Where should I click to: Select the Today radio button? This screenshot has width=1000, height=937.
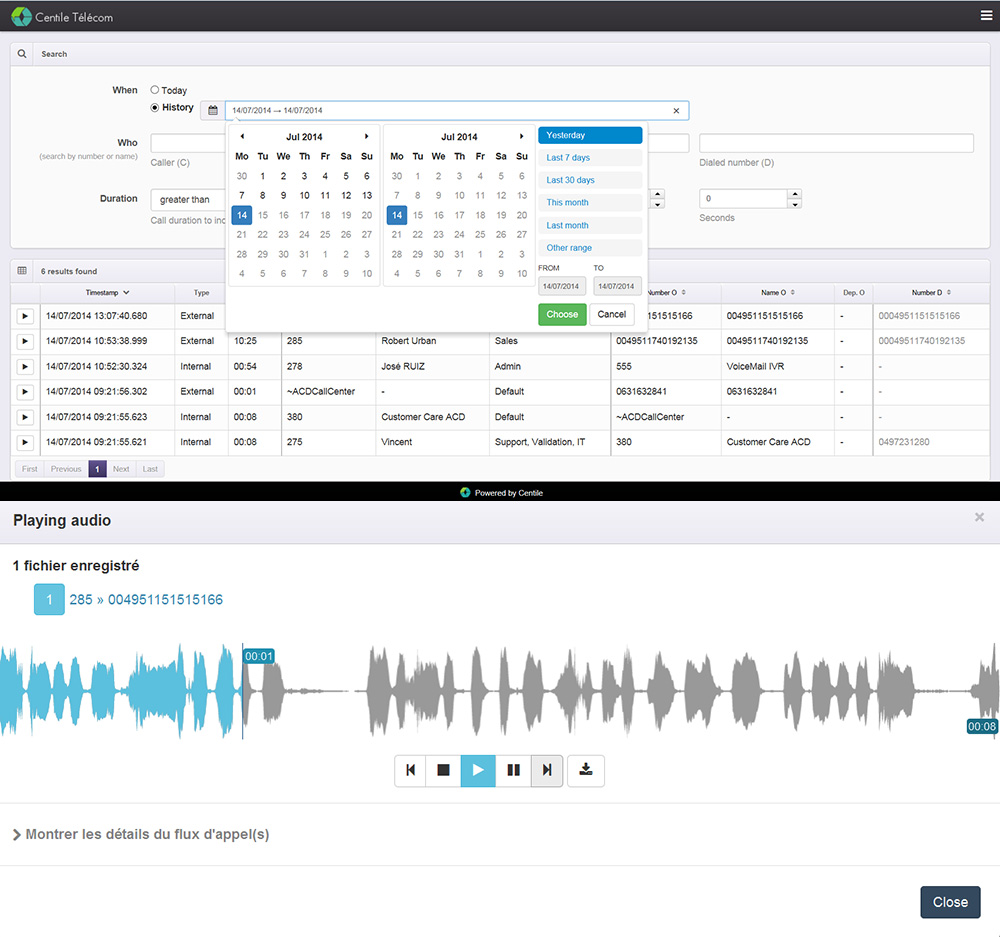pyautogui.click(x=154, y=90)
